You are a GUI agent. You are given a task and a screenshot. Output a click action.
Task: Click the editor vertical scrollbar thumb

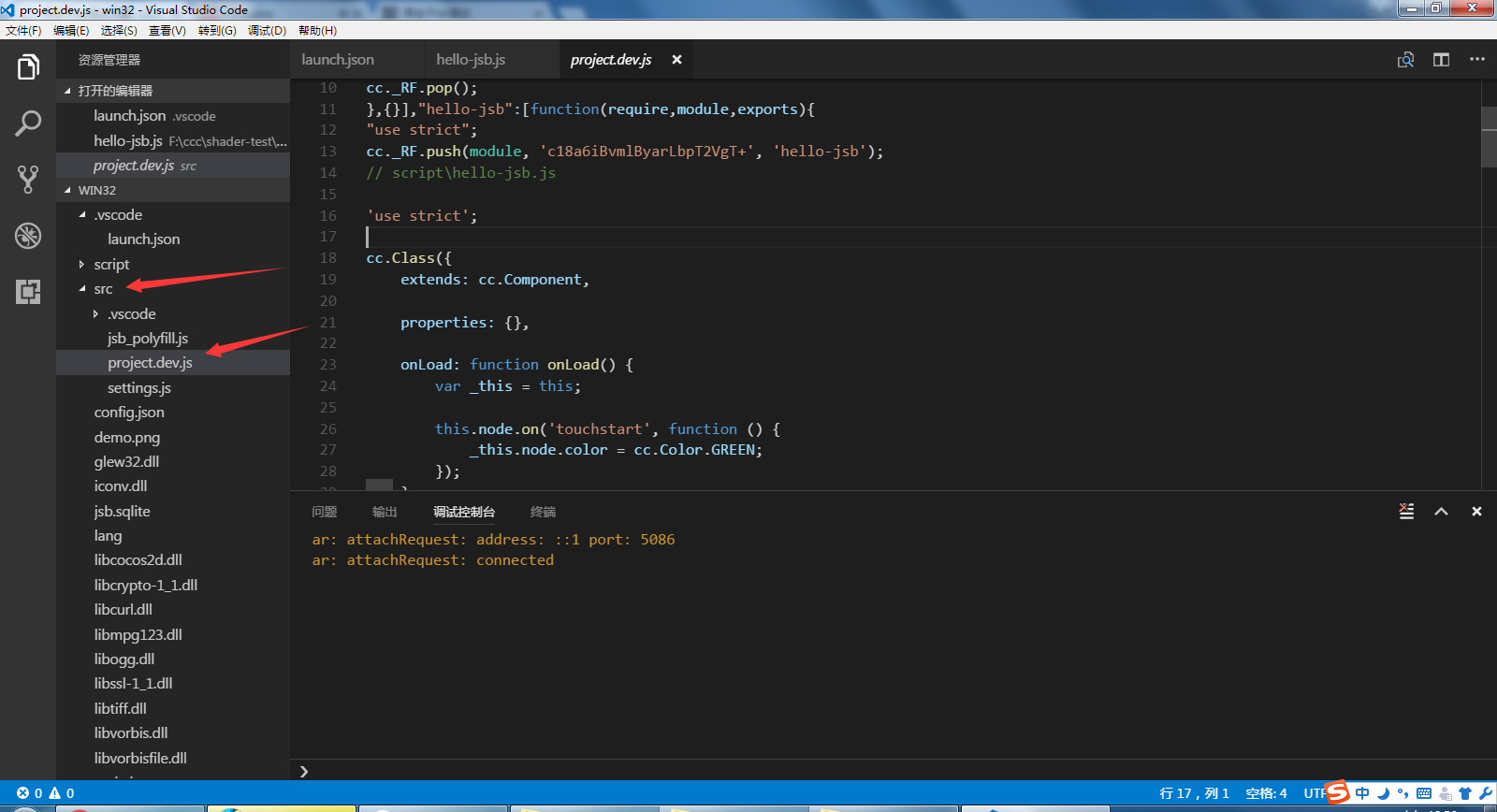[x=1490, y=138]
